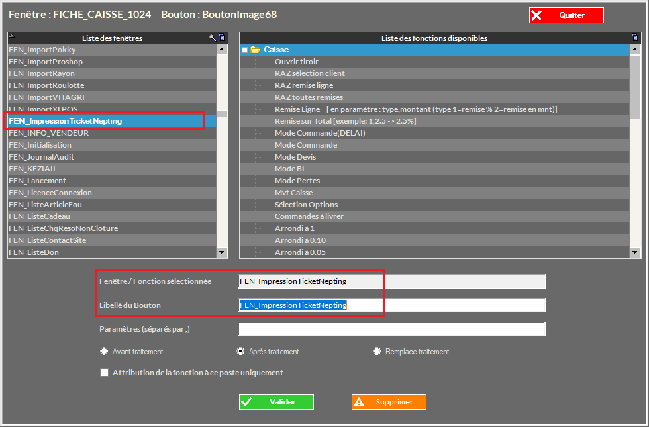Select the Avant traitement radio option
Screen dimensions: 649x427
(104, 351)
